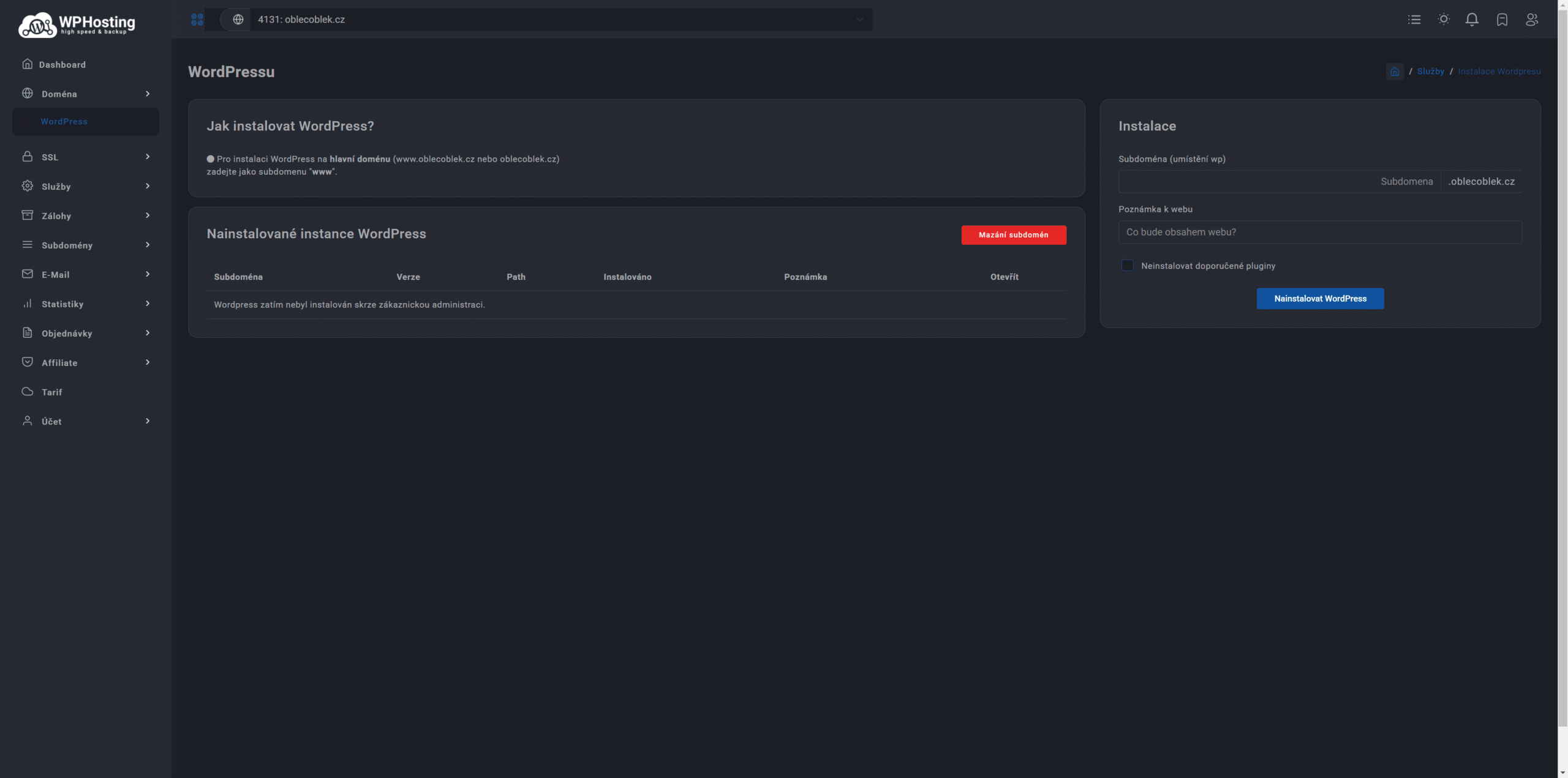Viewport: 1568px width, 778px height.
Task: Click the Subdoména column header
Action: 238,277
